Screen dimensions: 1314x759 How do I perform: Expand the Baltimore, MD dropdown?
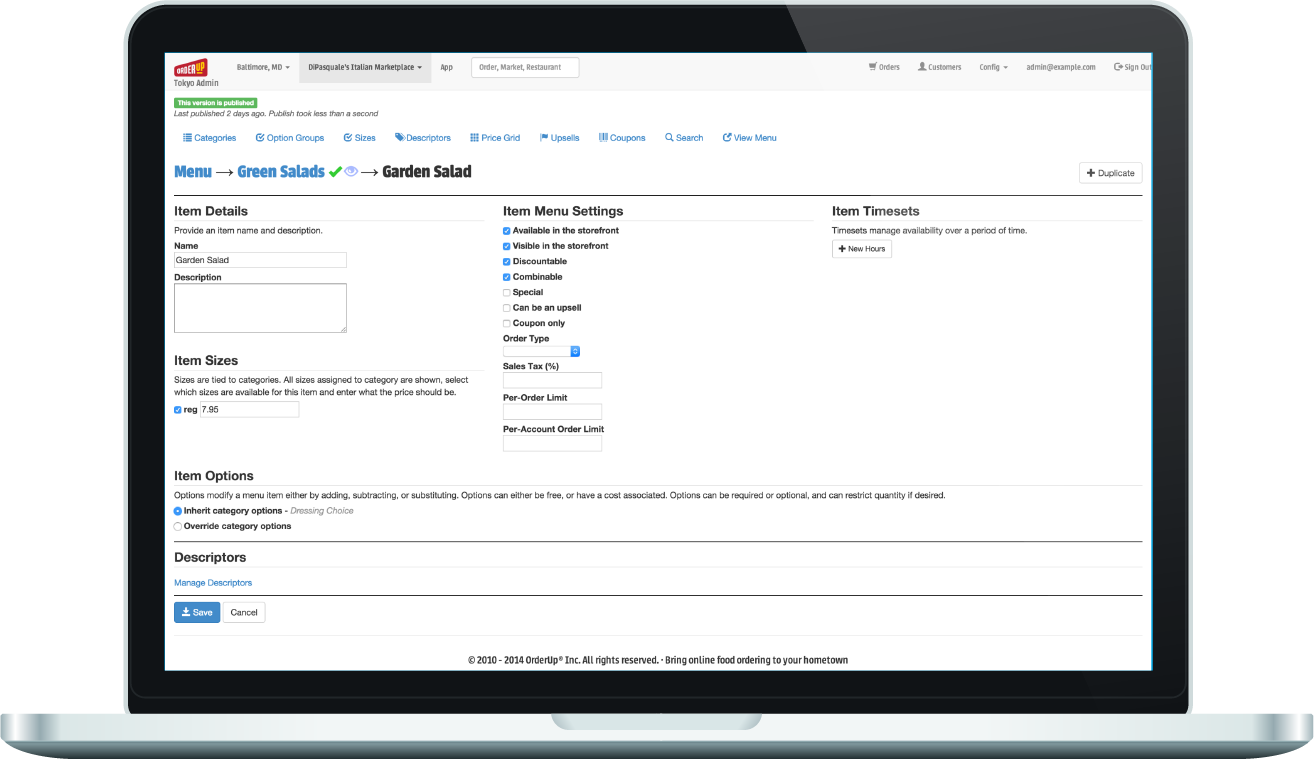tap(263, 67)
